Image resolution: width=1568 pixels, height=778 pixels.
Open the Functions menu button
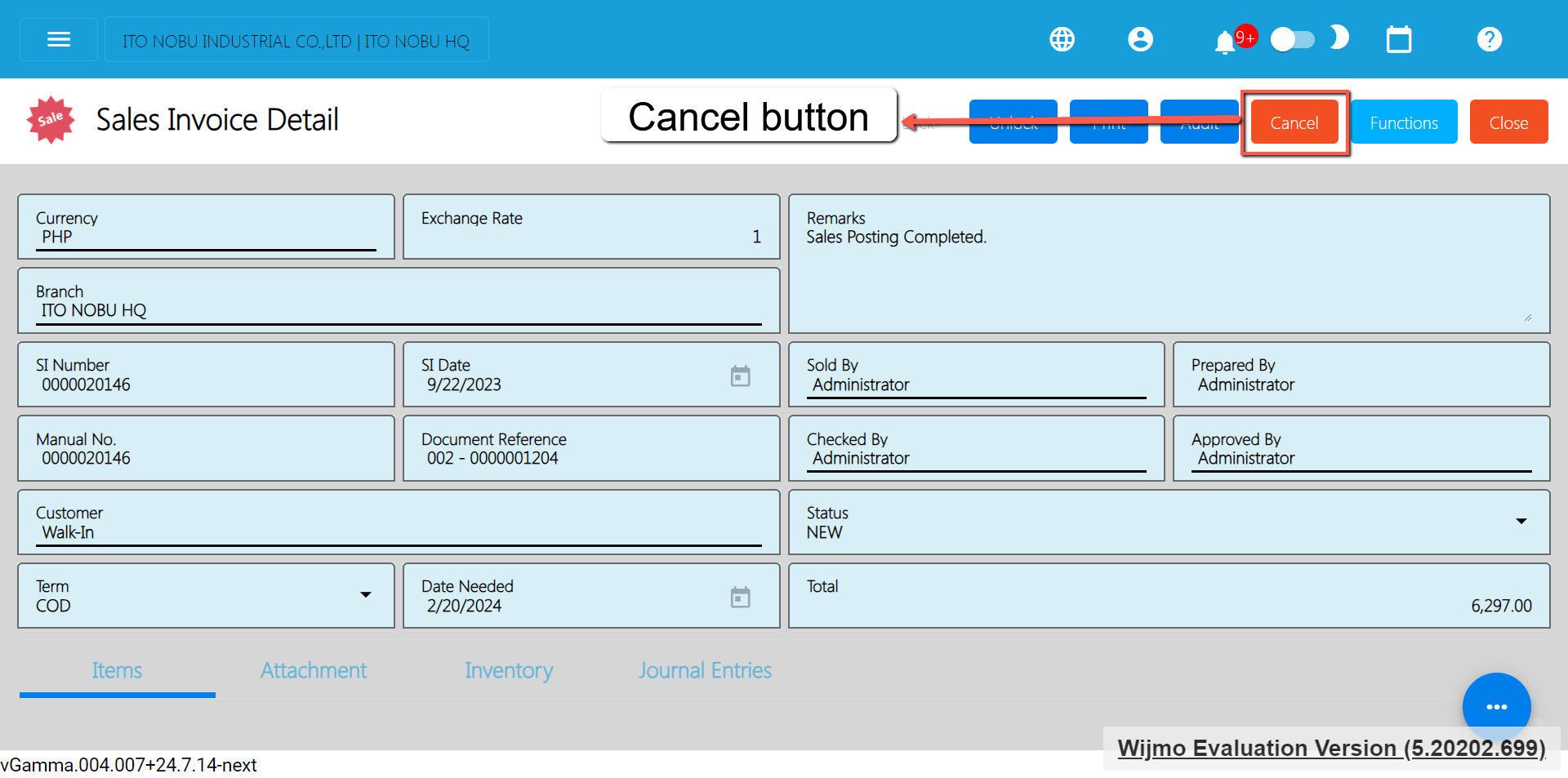[x=1403, y=122]
